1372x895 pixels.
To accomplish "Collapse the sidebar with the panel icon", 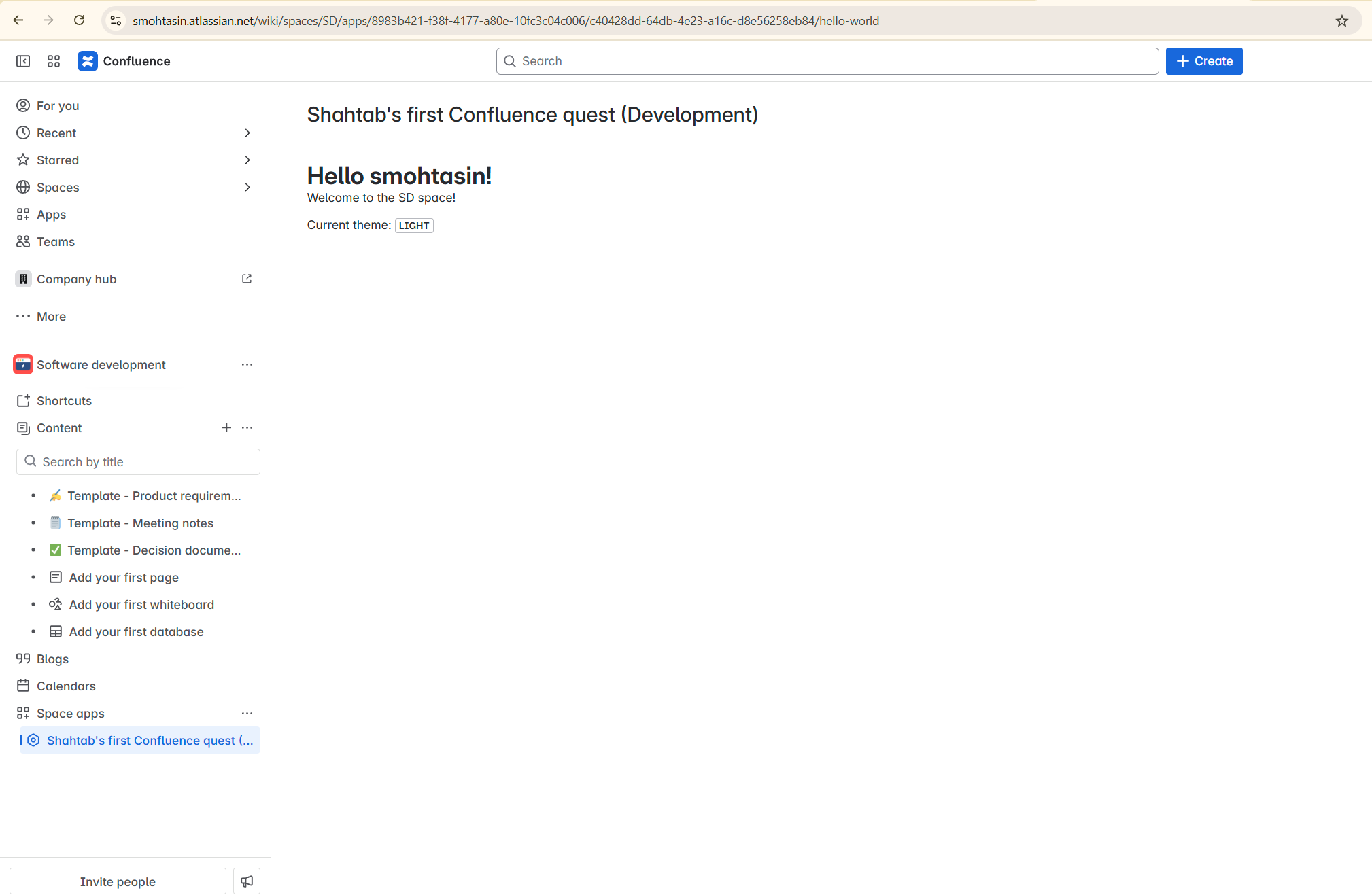I will 23,61.
